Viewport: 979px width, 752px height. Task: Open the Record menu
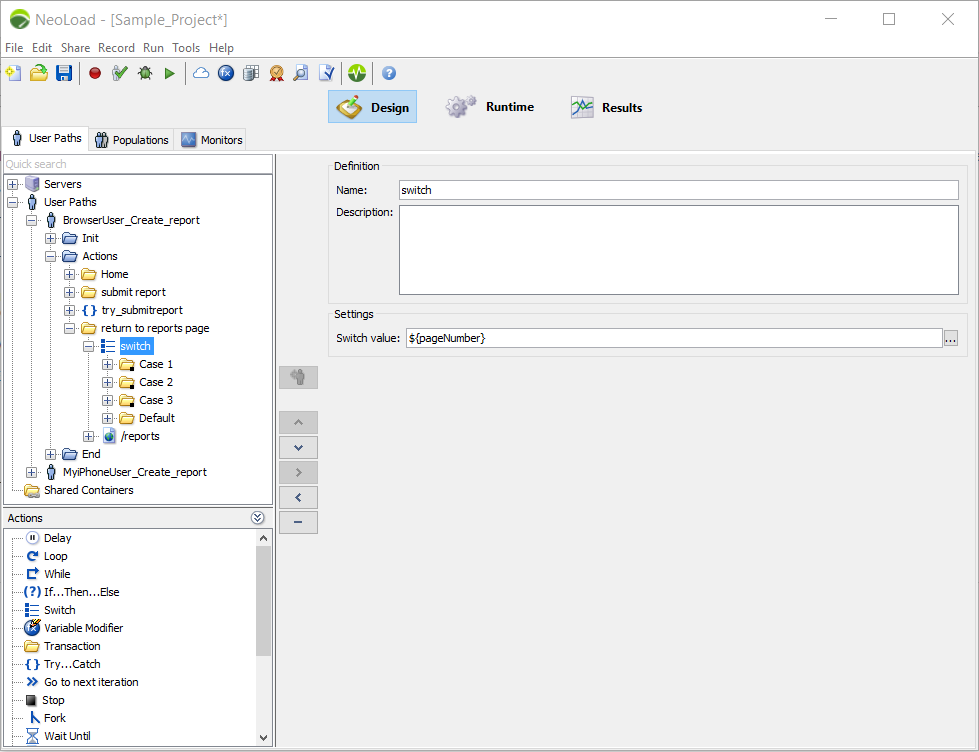point(116,48)
